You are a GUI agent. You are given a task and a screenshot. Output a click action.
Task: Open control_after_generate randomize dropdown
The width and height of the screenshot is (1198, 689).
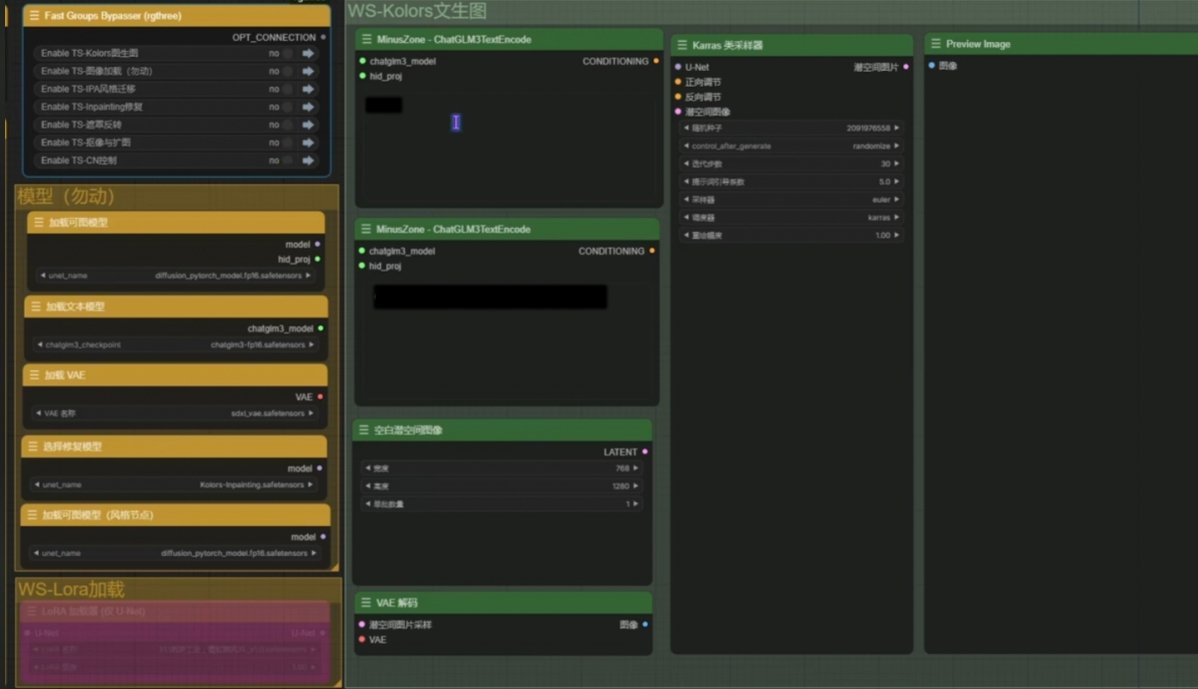[791, 146]
